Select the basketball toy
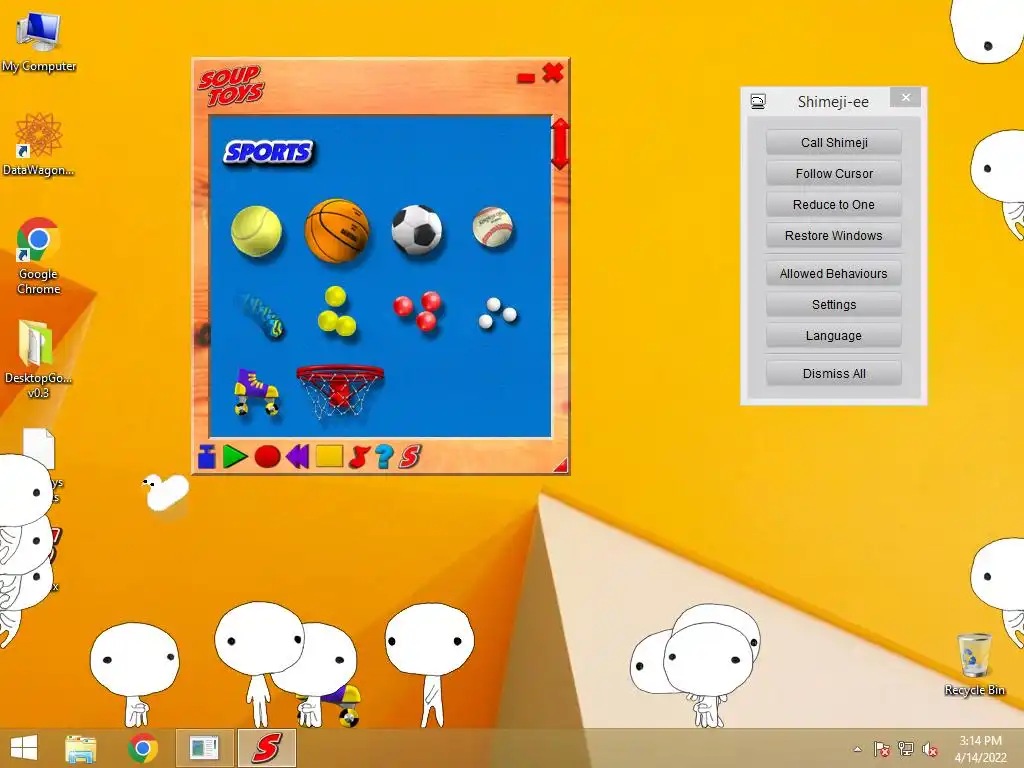 337,231
